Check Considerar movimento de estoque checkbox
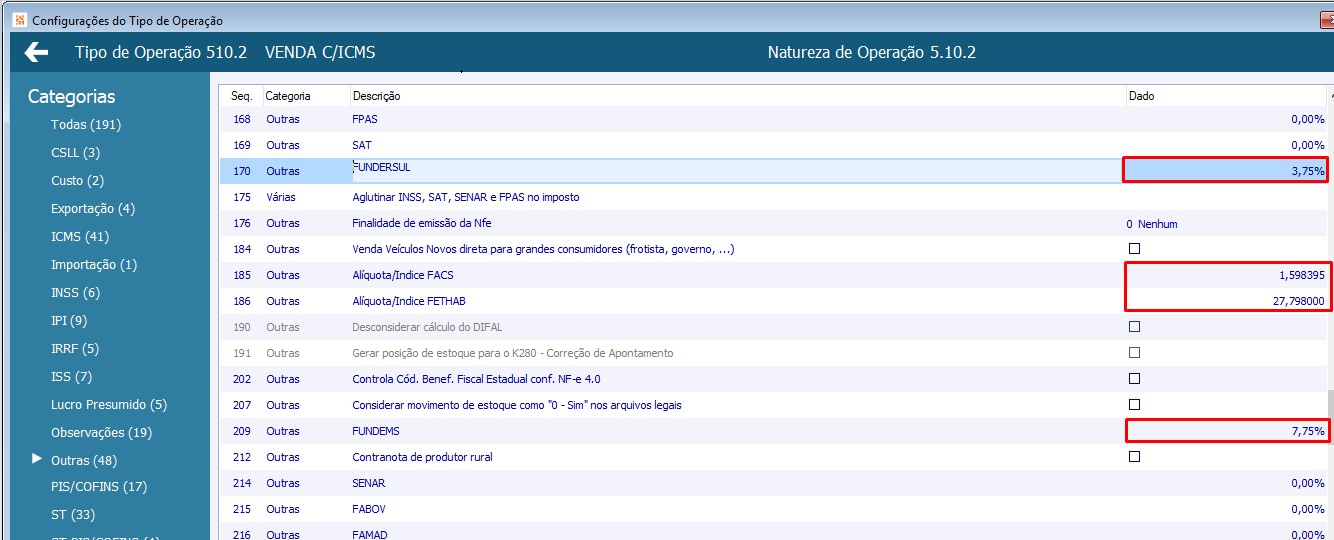 [x=1134, y=405]
